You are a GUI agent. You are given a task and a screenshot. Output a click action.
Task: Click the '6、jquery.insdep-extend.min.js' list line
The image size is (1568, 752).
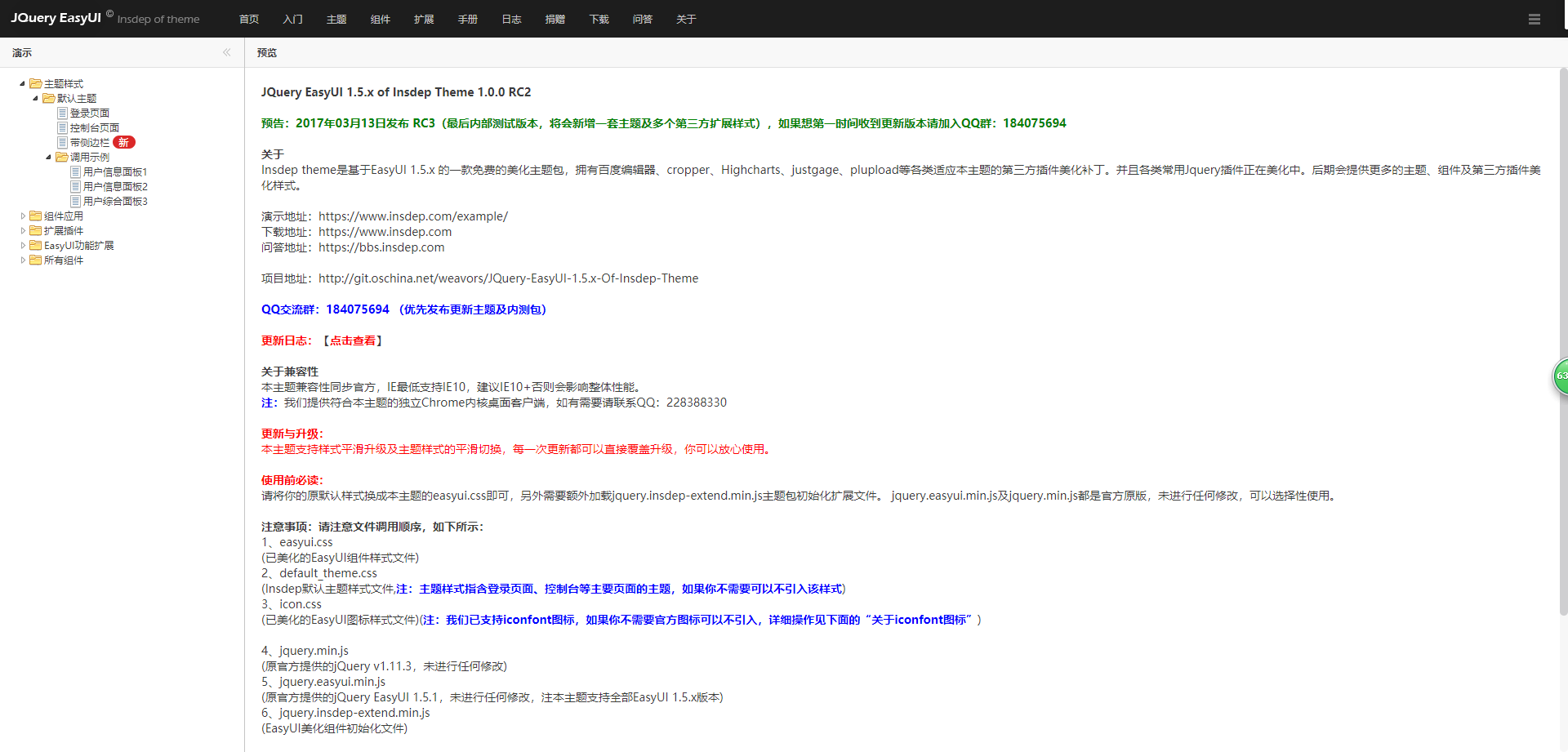pyautogui.click(x=345, y=713)
